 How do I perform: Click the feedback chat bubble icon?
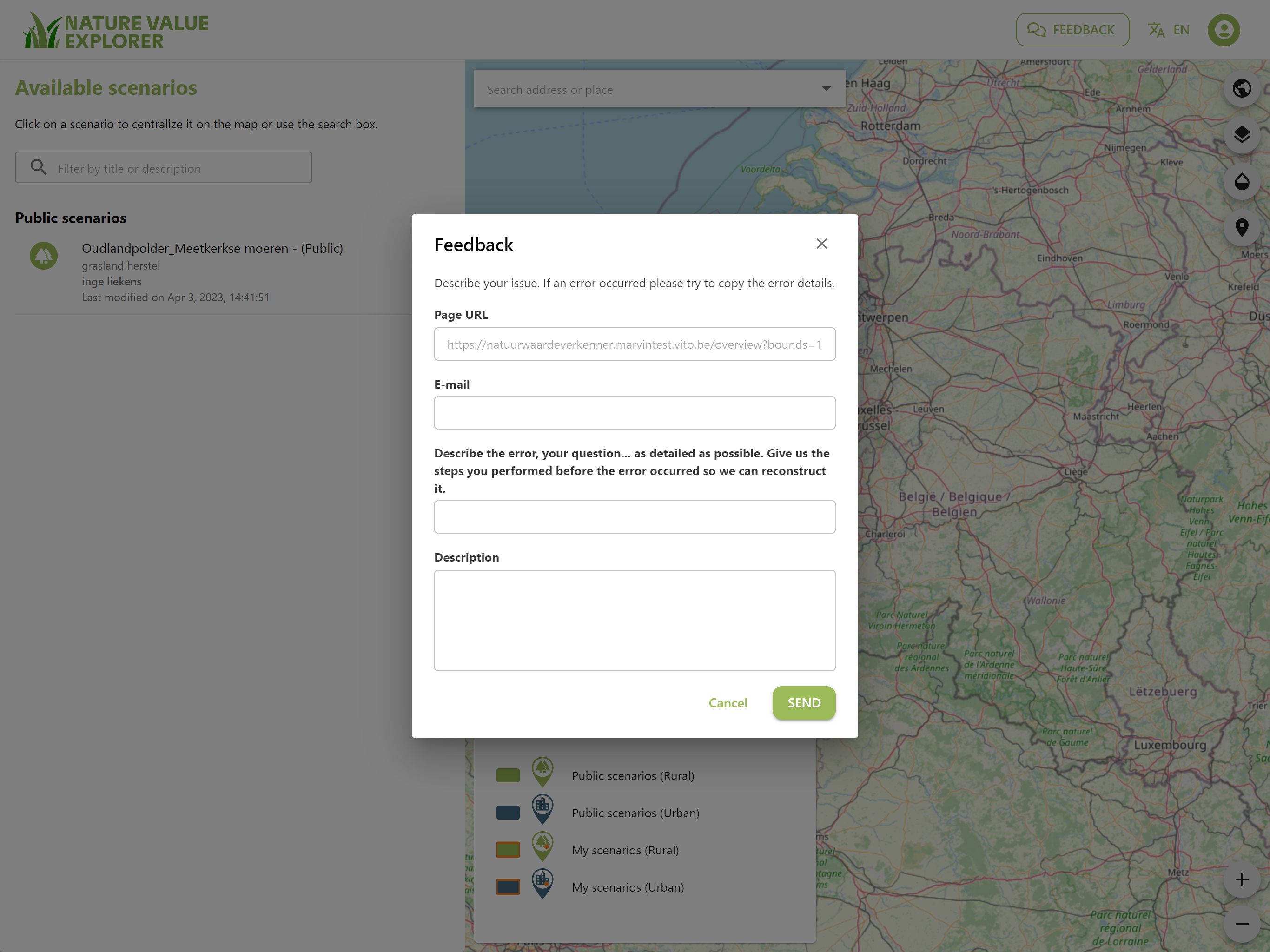pos(1036,30)
